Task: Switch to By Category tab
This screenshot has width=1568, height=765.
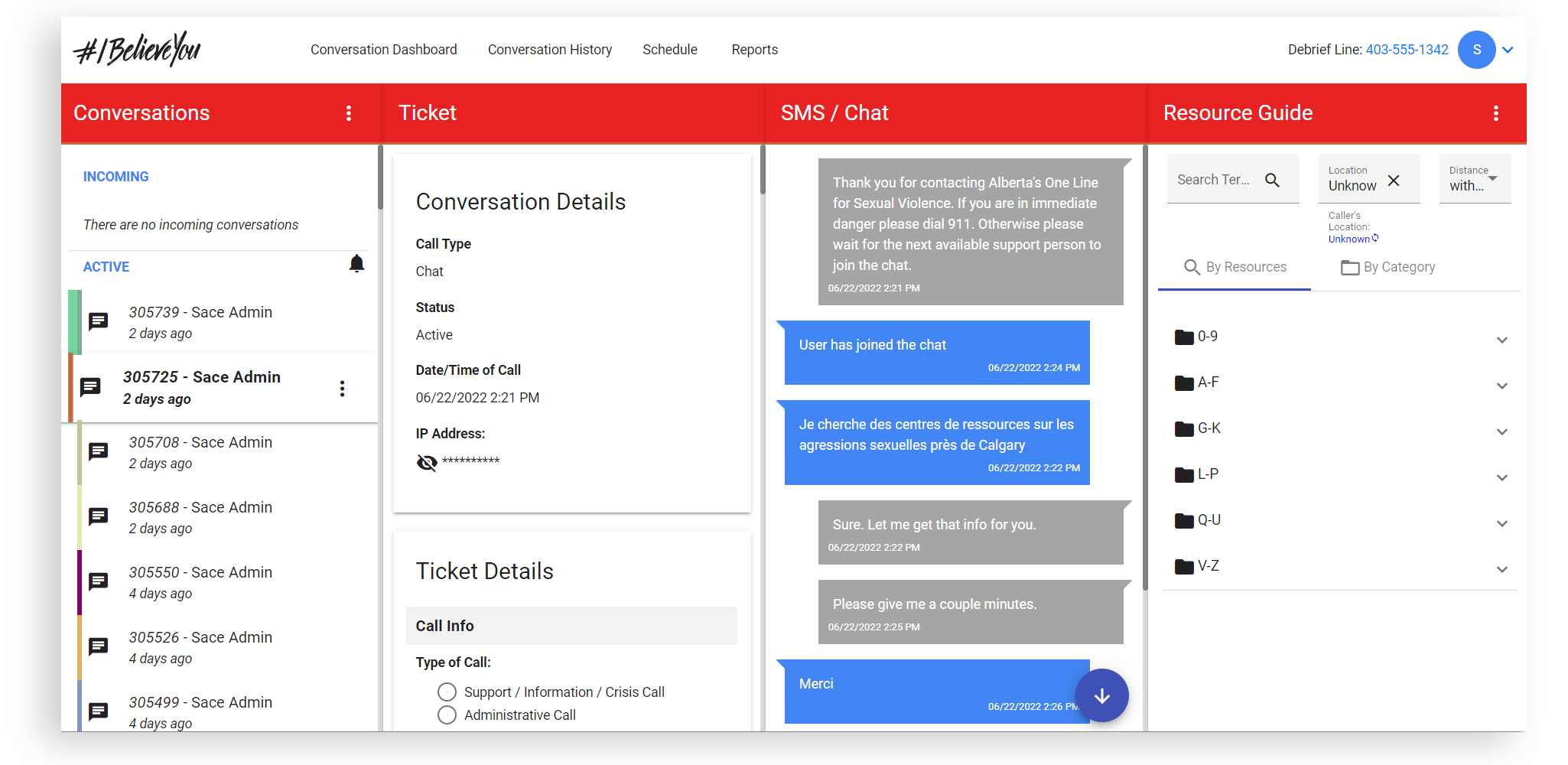Action: click(1387, 267)
